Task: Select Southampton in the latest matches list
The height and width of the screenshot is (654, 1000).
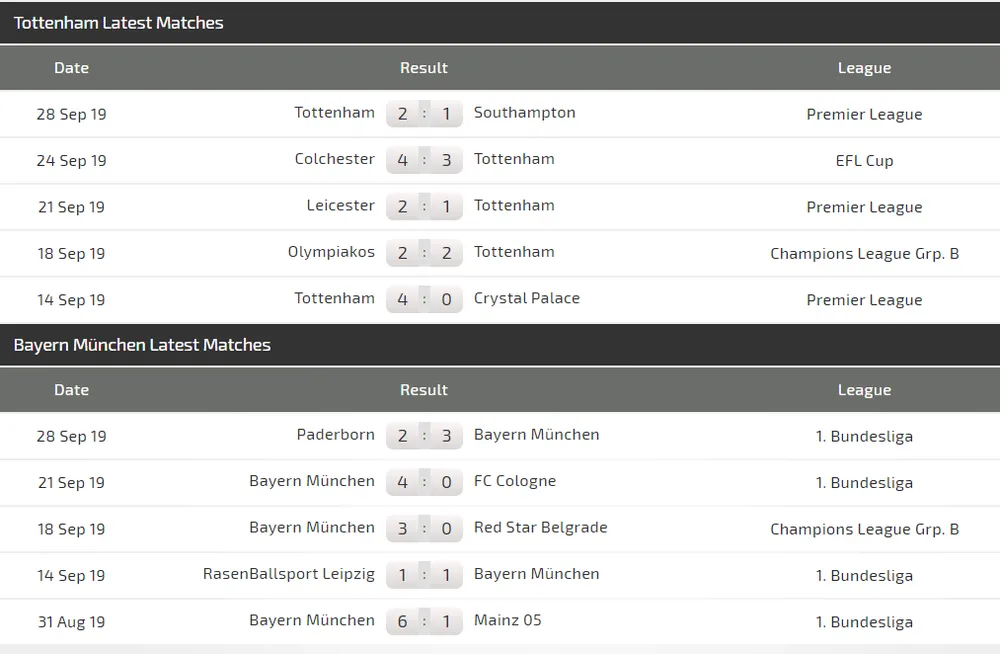Action: coord(524,113)
